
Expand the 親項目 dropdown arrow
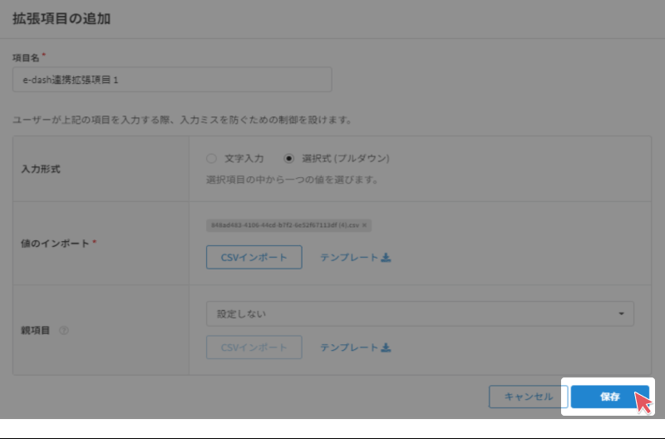pyautogui.click(x=623, y=314)
